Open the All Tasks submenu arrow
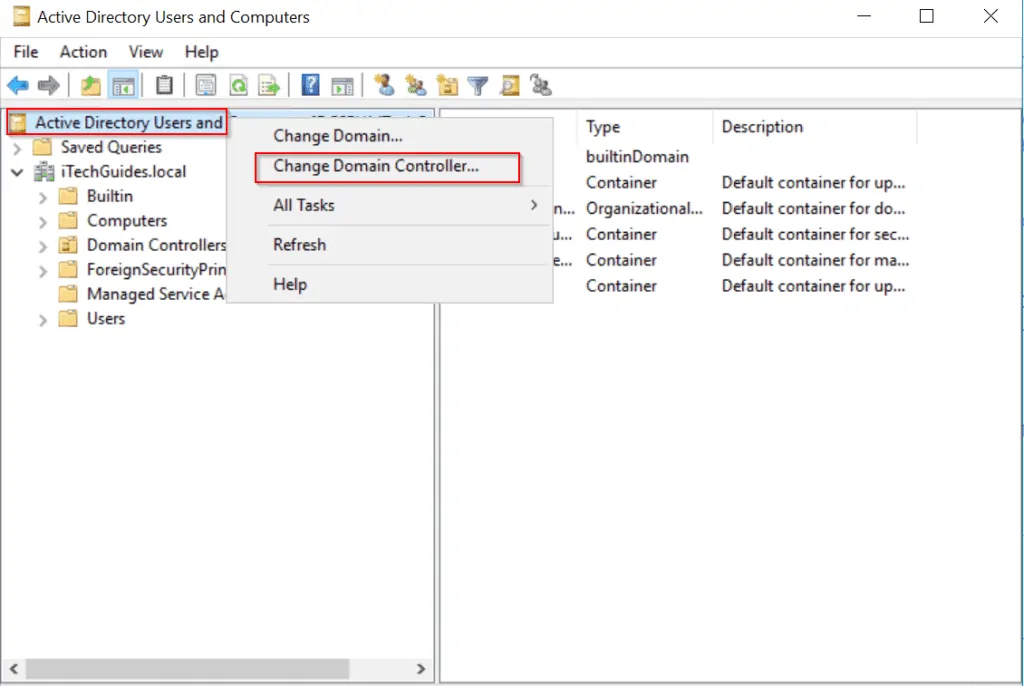Screen dimensions: 1024x686 click(534, 205)
